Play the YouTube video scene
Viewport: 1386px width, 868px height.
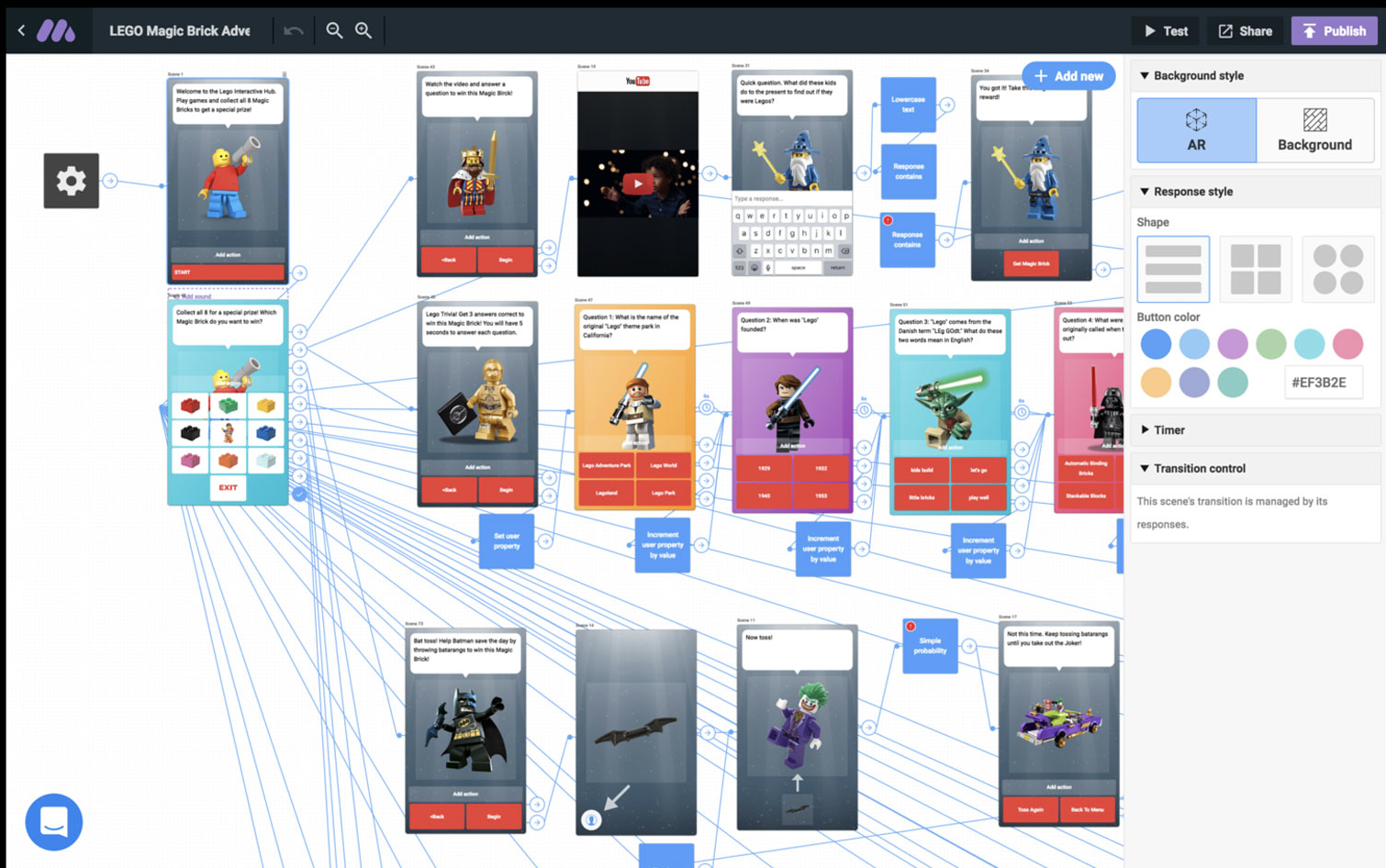(638, 183)
